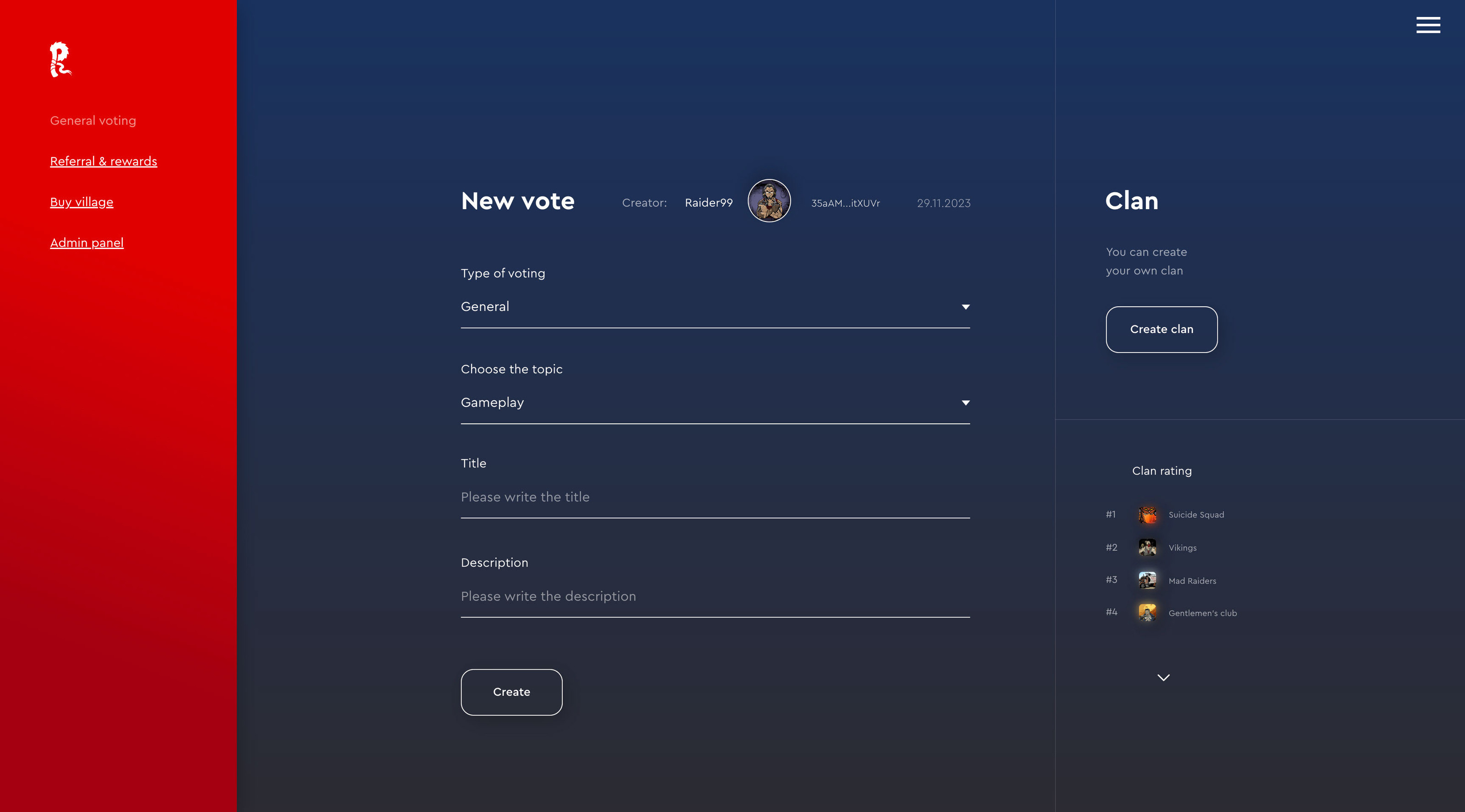Click the Vikings clan icon

[1147, 547]
